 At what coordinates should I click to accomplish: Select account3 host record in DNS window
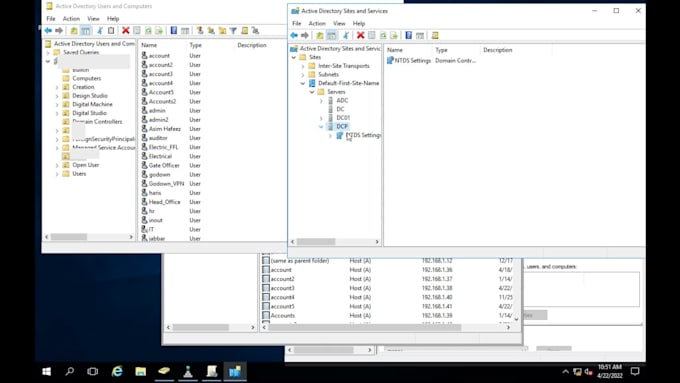(282, 288)
